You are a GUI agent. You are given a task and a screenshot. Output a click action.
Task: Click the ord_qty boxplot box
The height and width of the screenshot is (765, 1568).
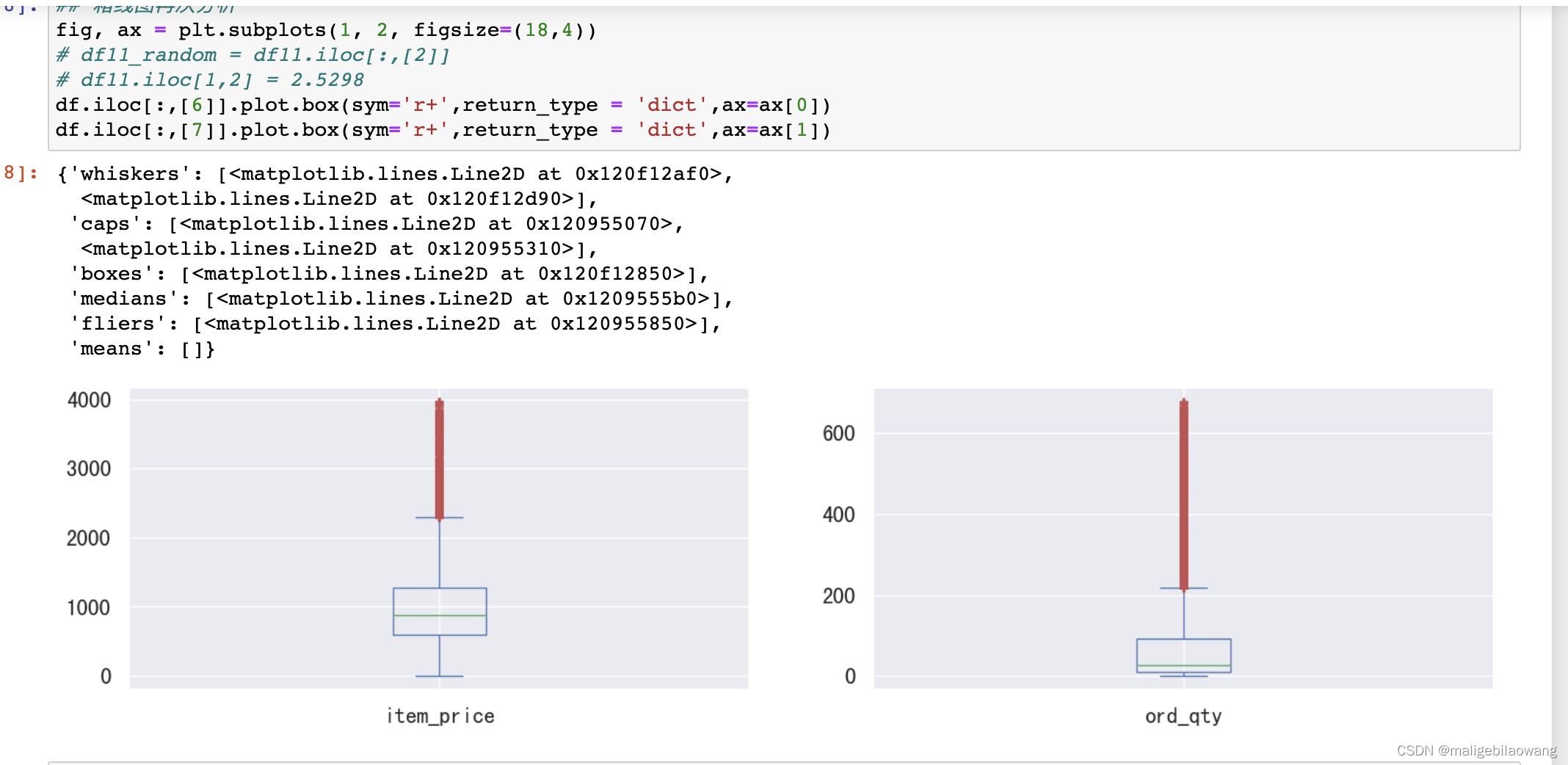(x=1183, y=656)
